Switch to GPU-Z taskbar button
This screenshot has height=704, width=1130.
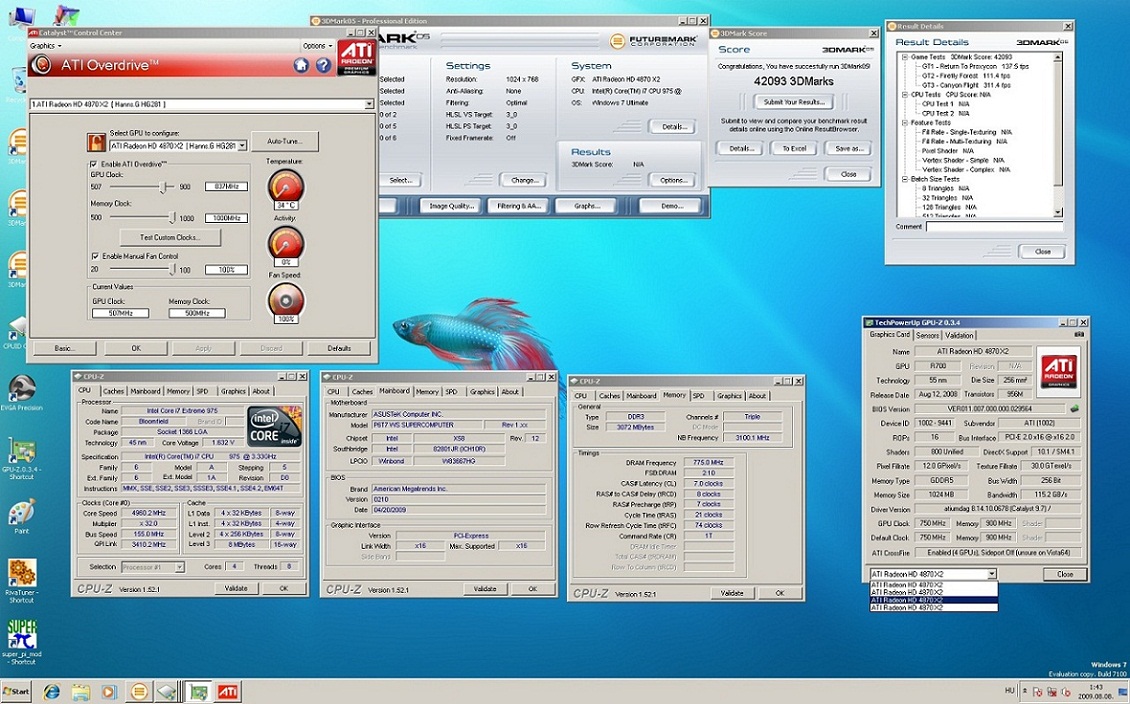coord(197,692)
